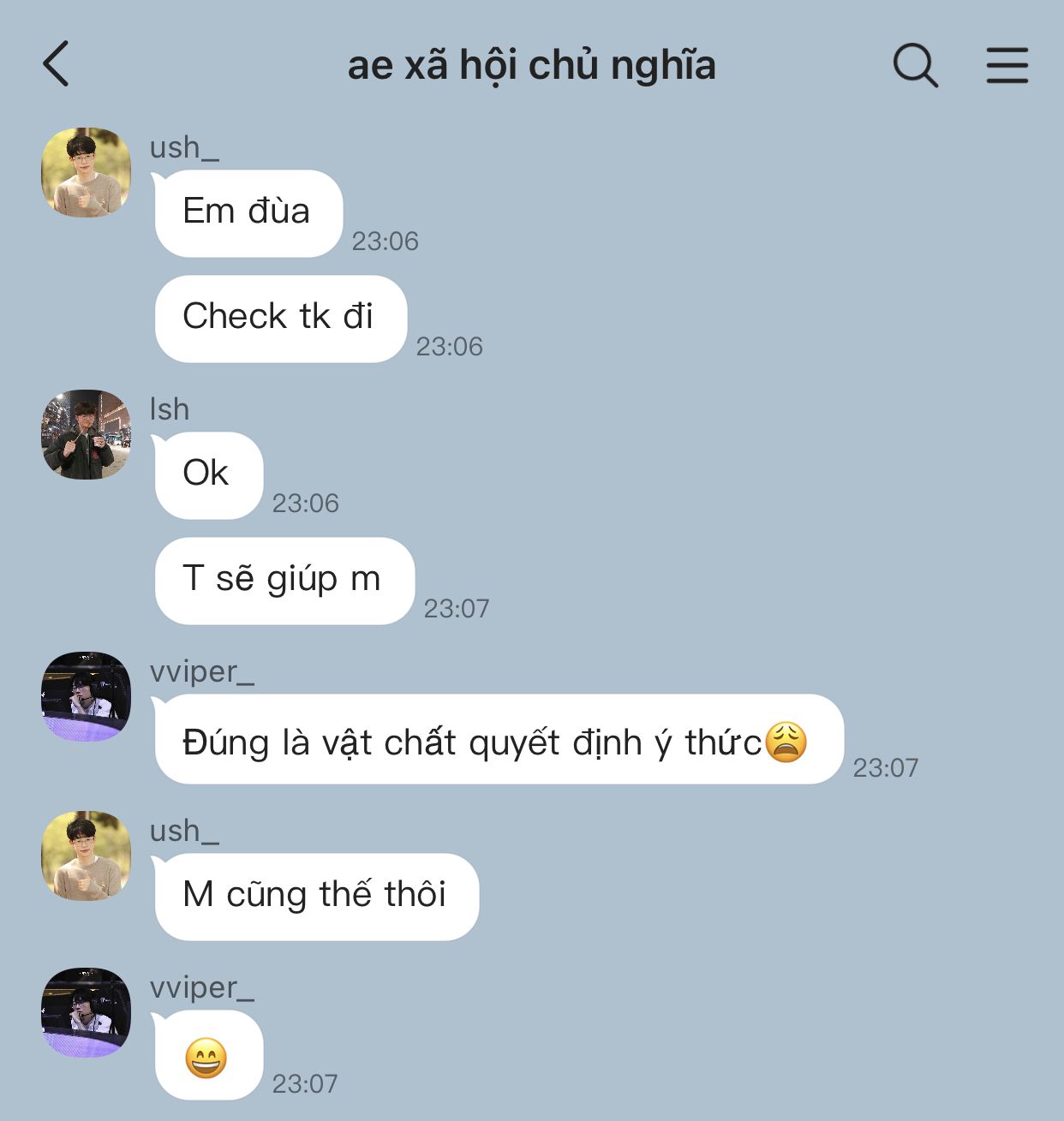The height and width of the screenshot is (1121, 1064).
Task: Open vviper_ avatar beside Đúng là message
Action: pos(87,696)
